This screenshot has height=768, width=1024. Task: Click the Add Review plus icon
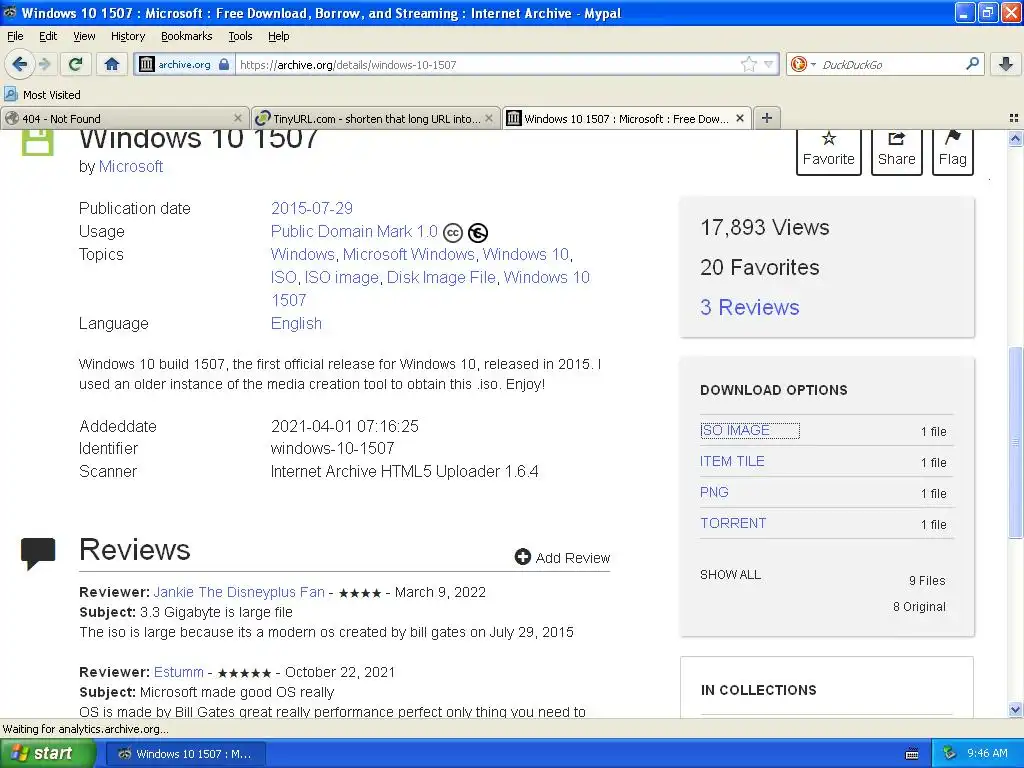(522, 556)
